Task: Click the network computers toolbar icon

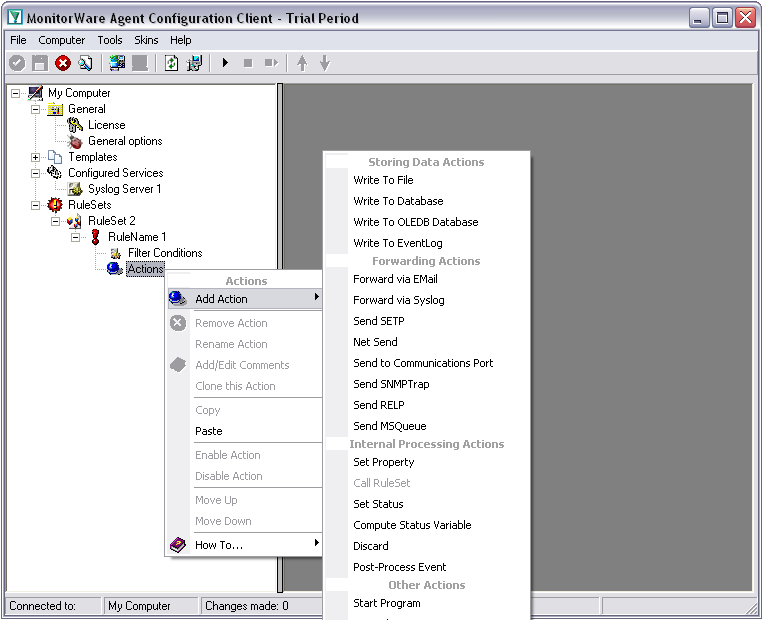Action: pyautogui.click(x=195, y=63)
